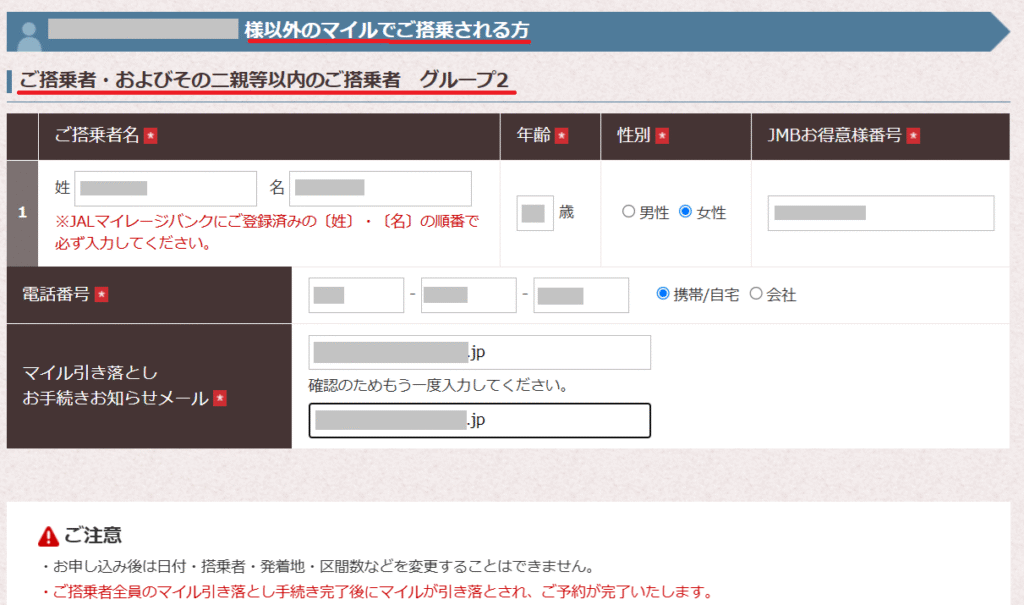
Task: Focus the 名 given name input field
Action: (380, 188)
